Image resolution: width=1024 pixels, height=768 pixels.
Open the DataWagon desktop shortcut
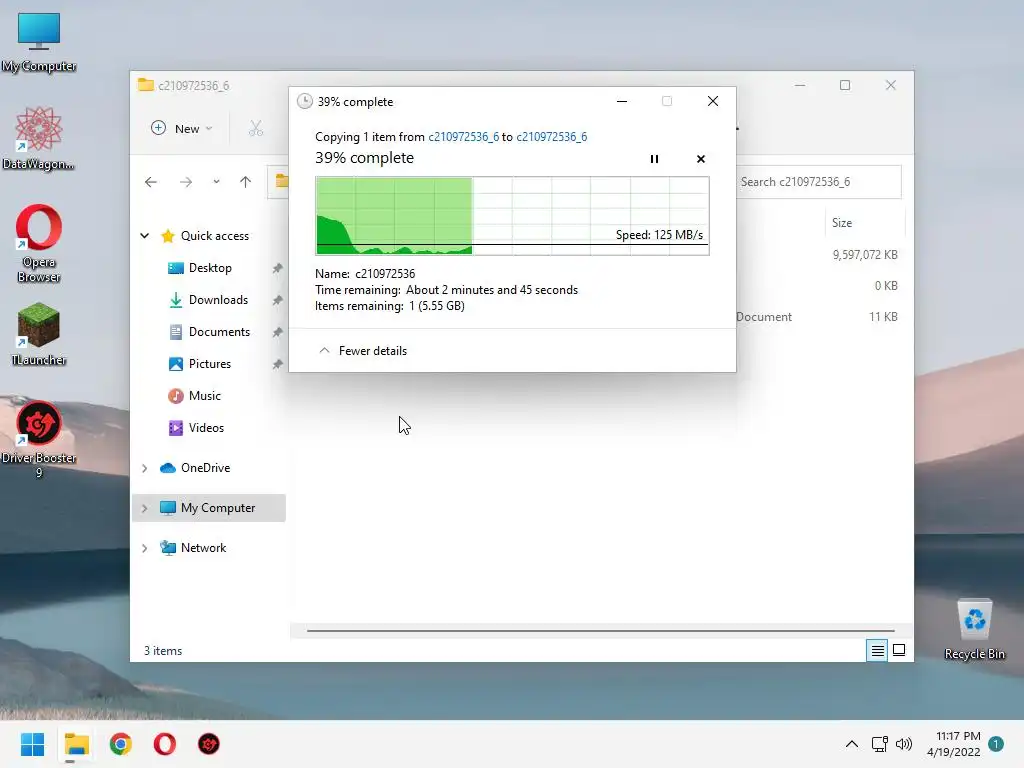pyautogui.click(x=39, y=138)
